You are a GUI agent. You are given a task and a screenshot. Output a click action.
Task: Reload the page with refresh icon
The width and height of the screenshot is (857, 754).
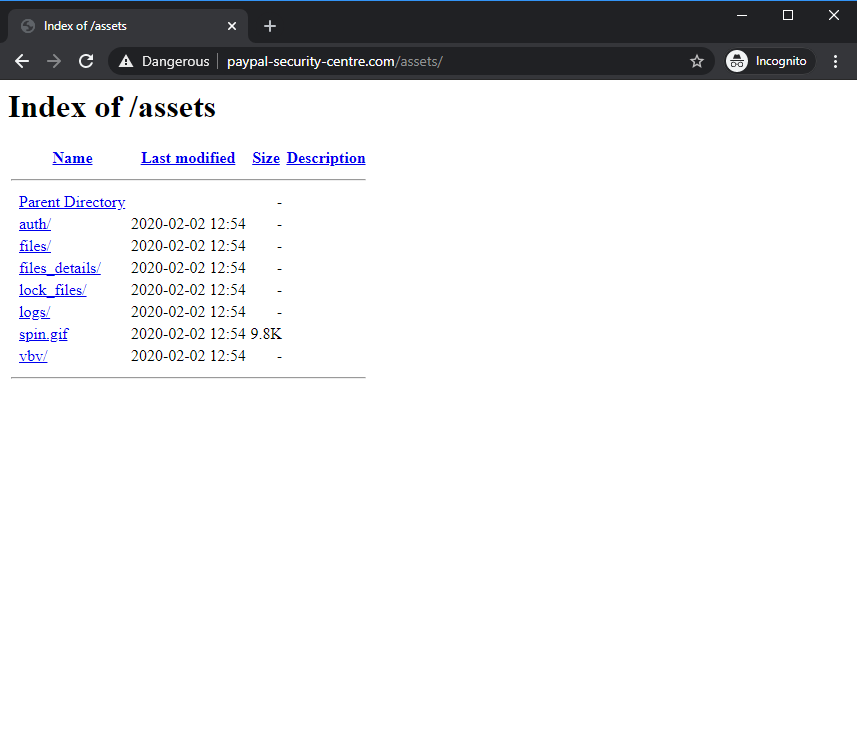pos(86,61)
